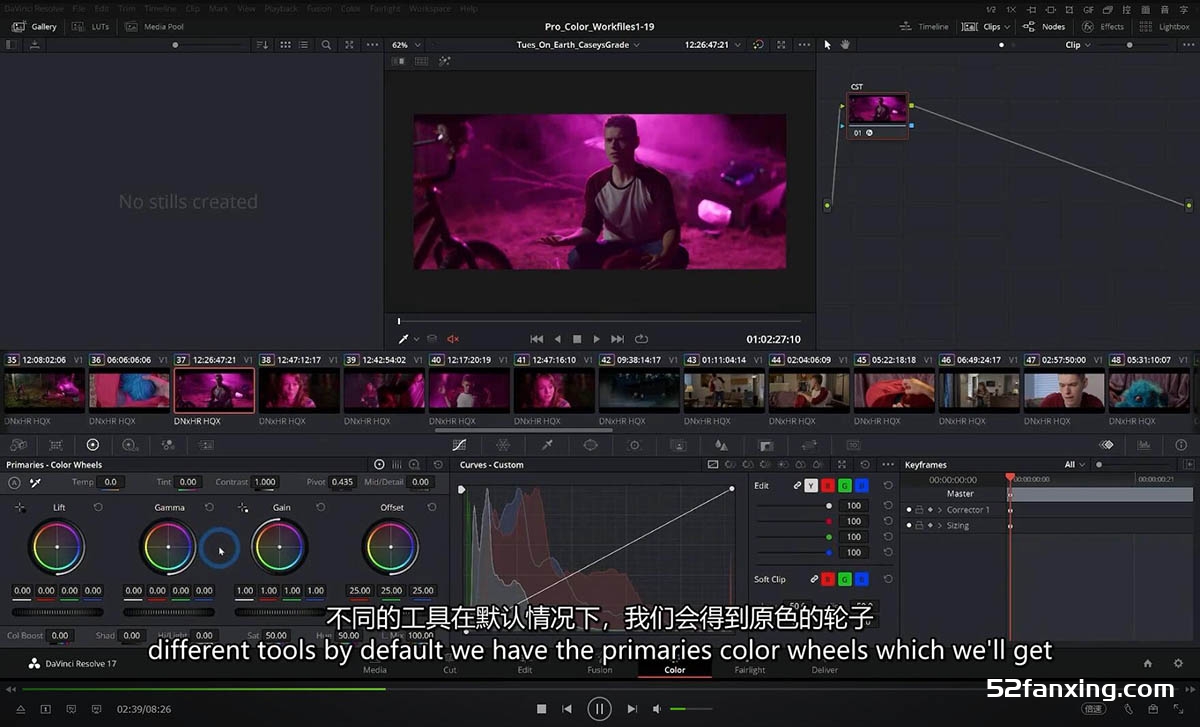This screenshot has width=1200, height=727.
Task: Select the hand pan tool in node editor
Action: coord(845,45)
